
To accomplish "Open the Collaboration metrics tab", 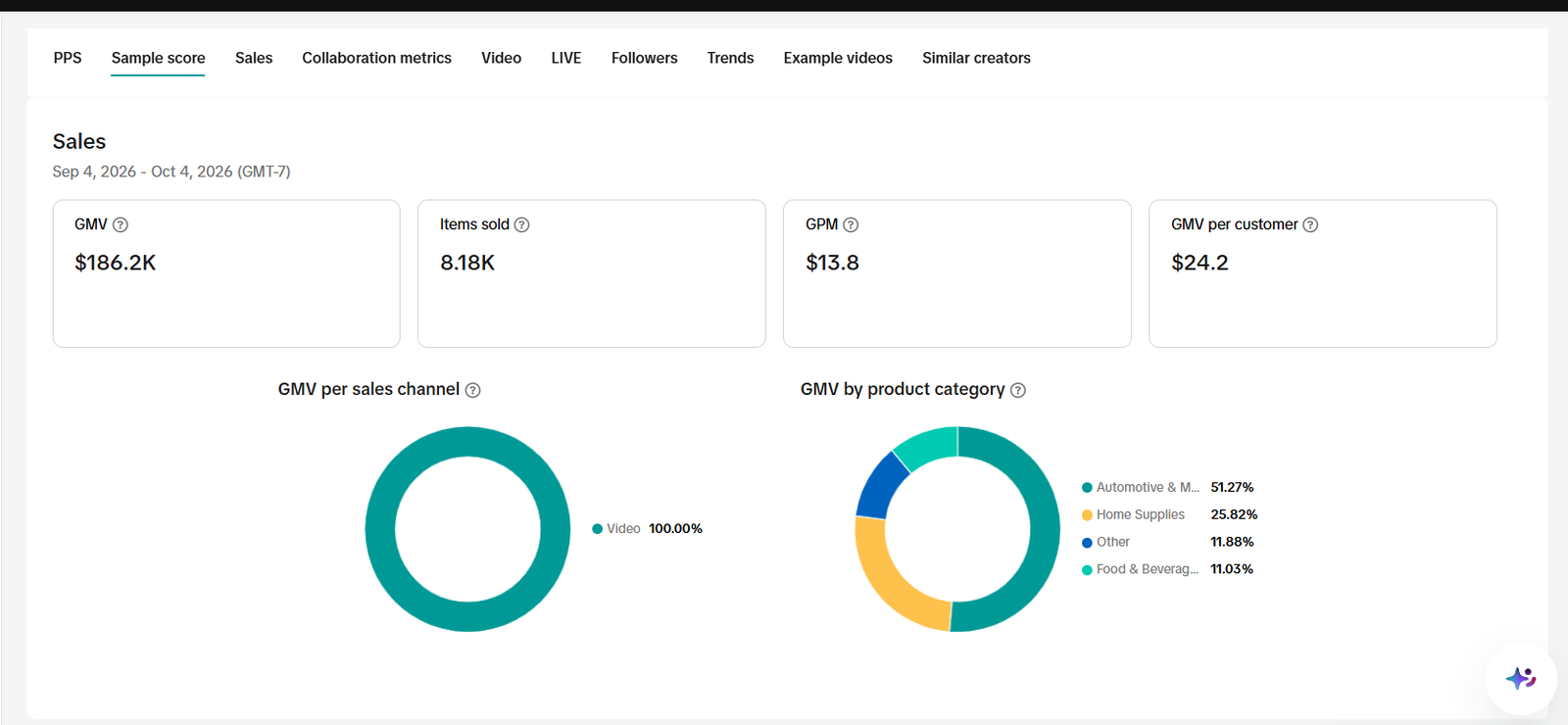I will point(376,58).
